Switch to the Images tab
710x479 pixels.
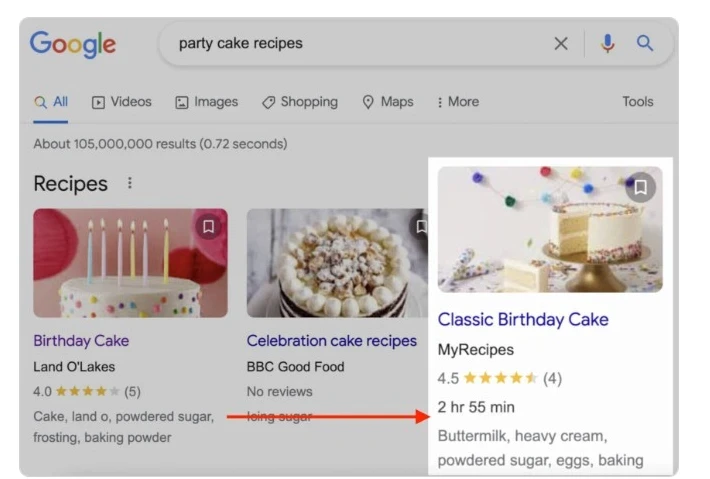207,102
